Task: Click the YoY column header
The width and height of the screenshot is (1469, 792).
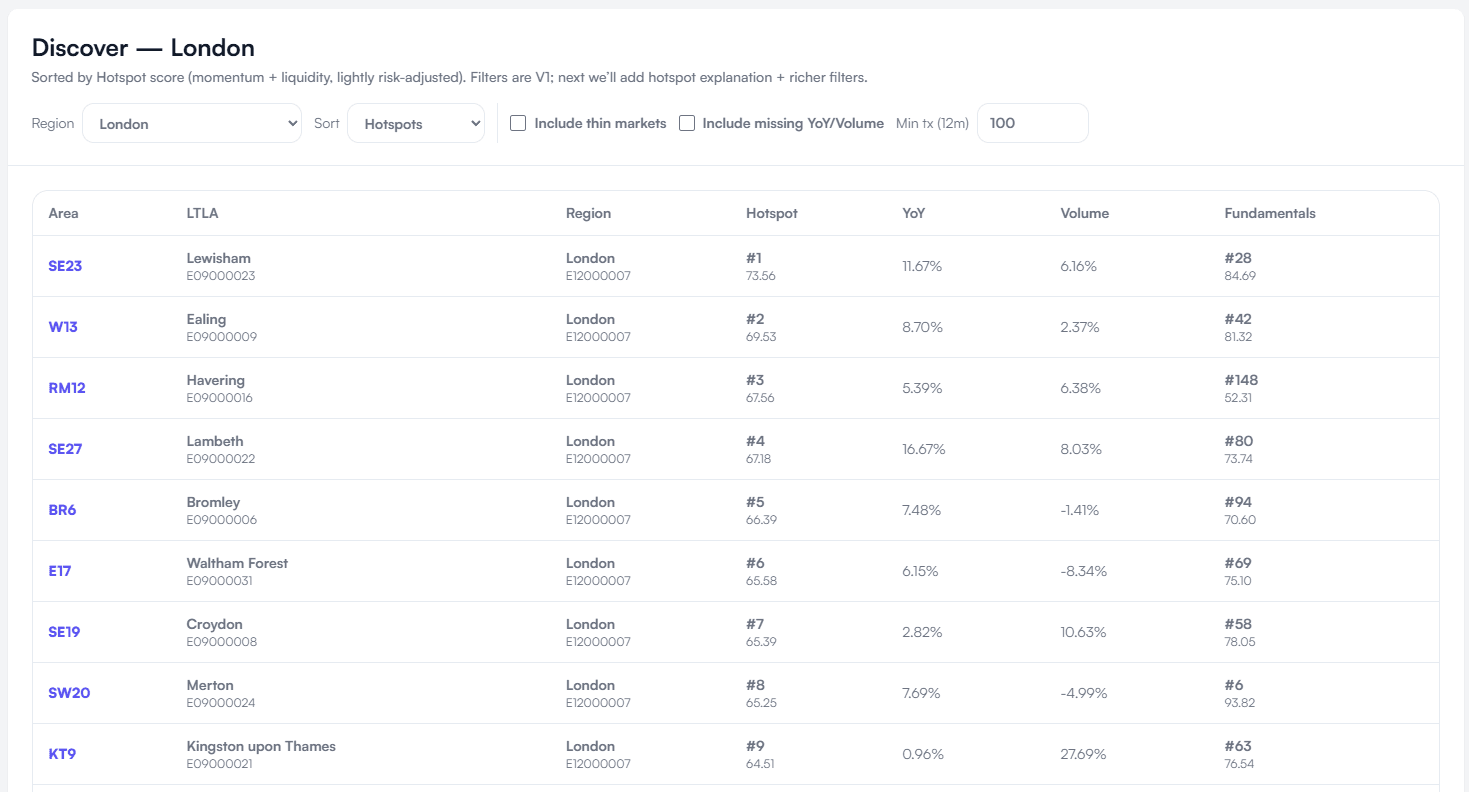Action: pyautogui.click(x=914, y=213)
